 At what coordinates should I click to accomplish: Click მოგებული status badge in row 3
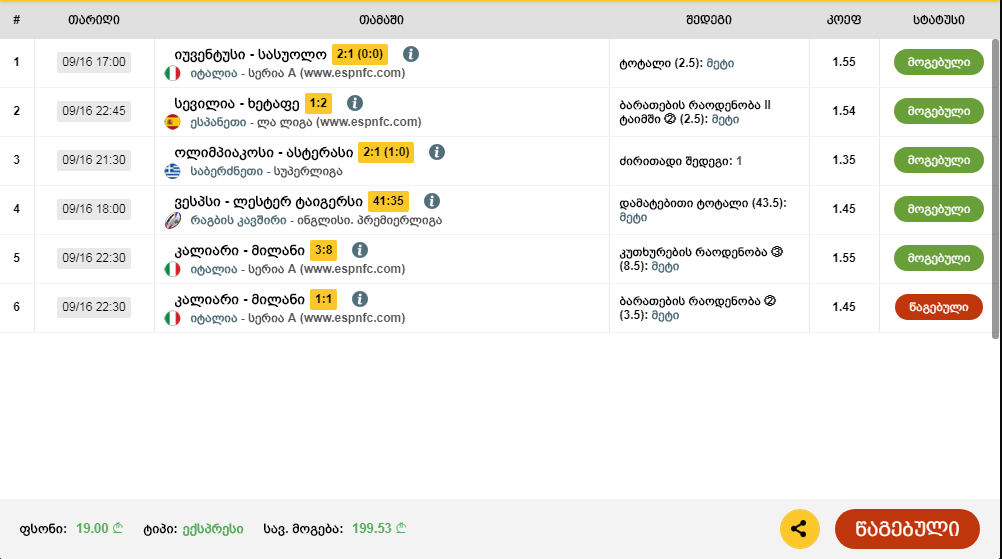(939, 160)
